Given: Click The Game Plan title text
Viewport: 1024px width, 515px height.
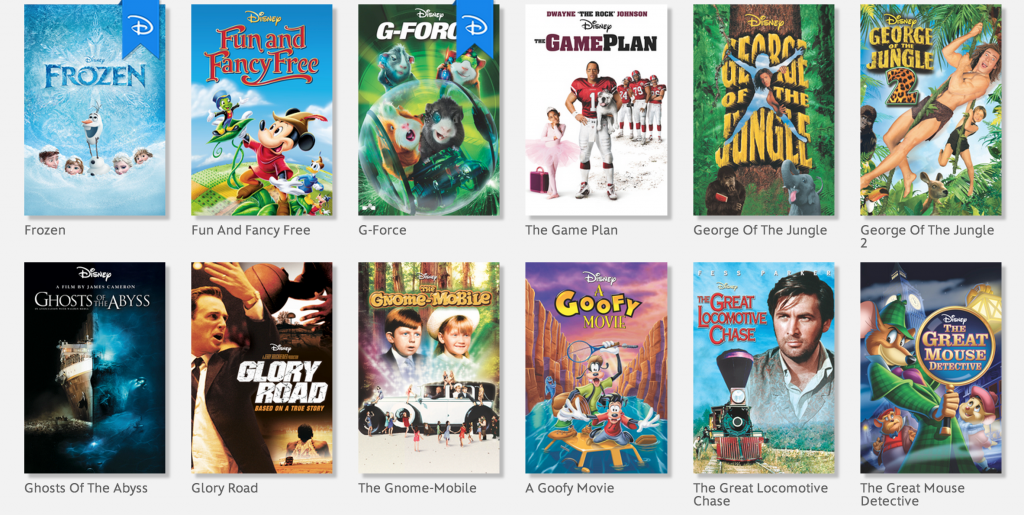Looking at the screenshot, I should (x=571, y=230).
